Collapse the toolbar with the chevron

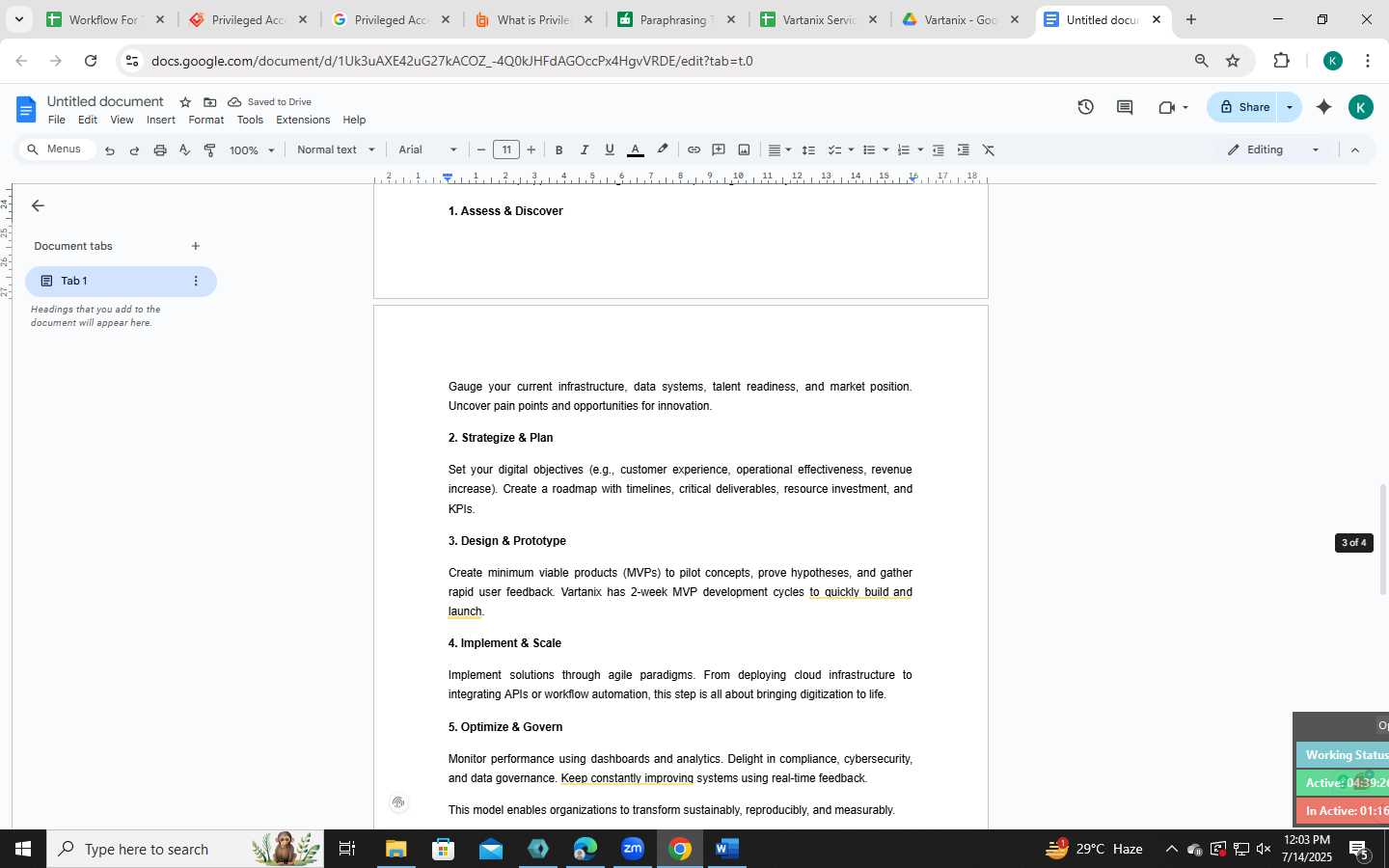tap(1354, 150)
